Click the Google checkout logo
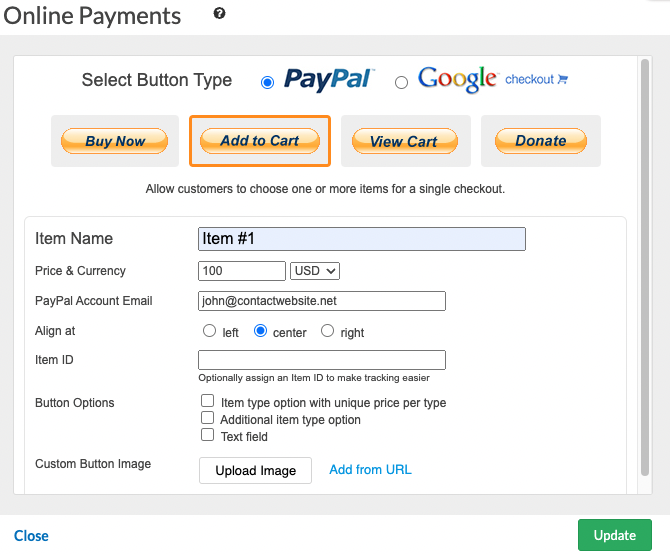This screenshot has width=670, height=554. point(457,80)
